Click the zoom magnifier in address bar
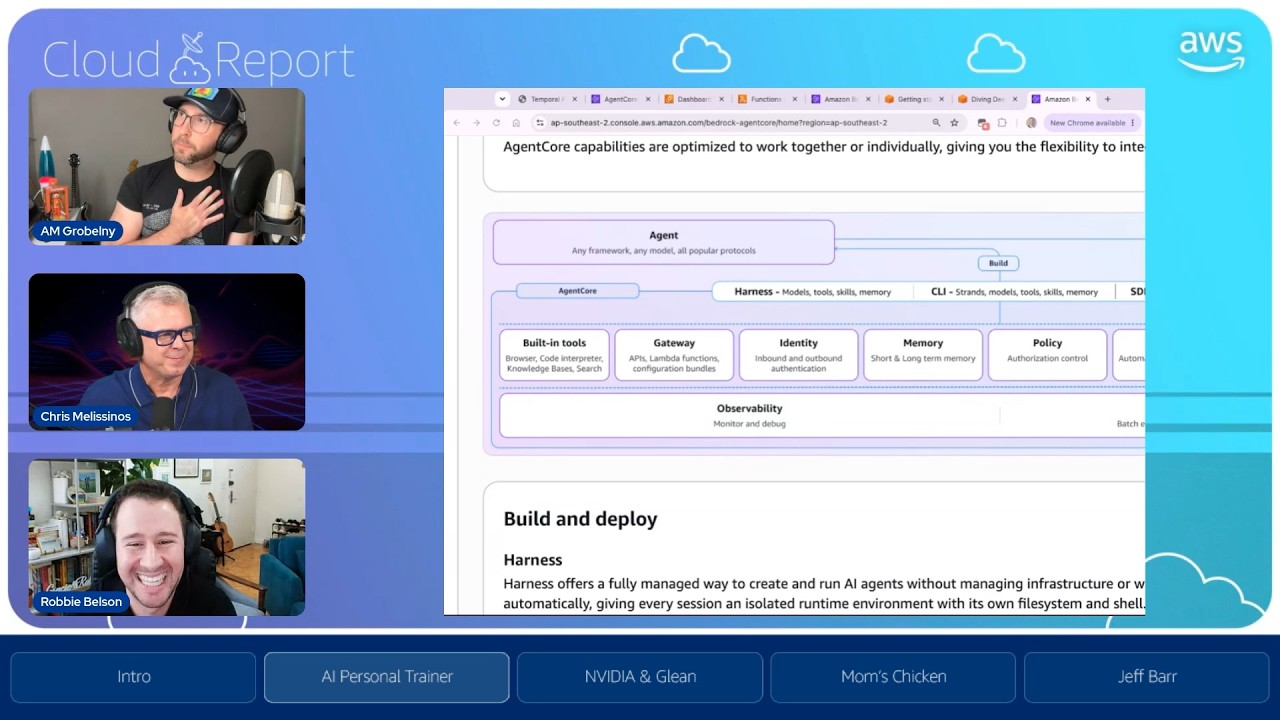 point(936,123)
